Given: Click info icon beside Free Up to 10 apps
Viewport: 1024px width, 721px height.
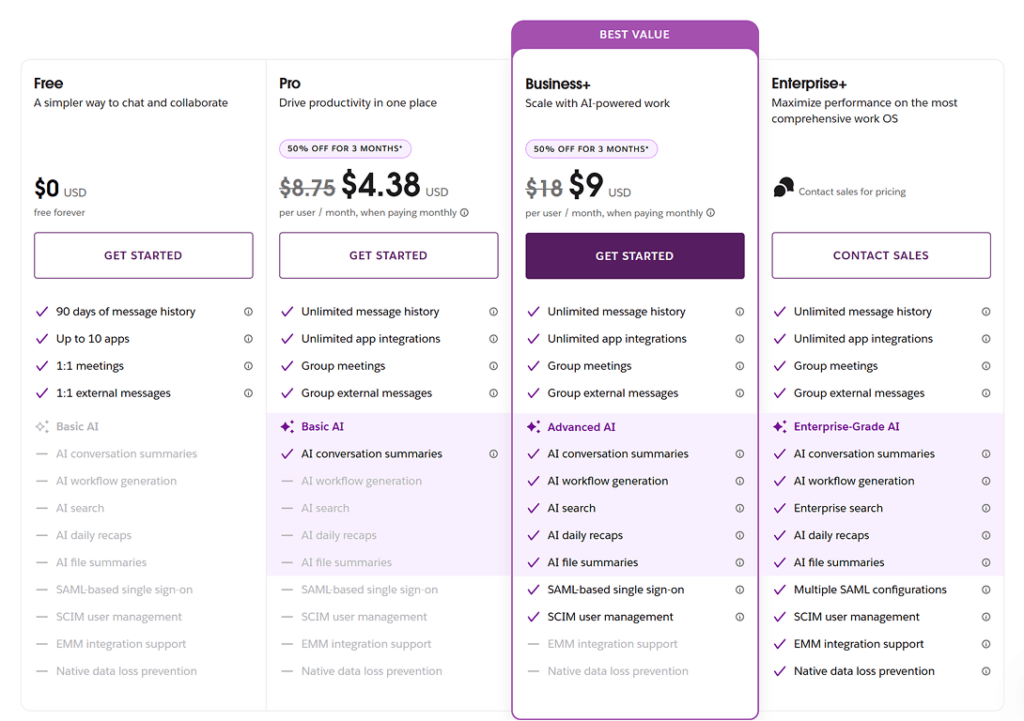Looking at the screenshot, I should (249, 339).
